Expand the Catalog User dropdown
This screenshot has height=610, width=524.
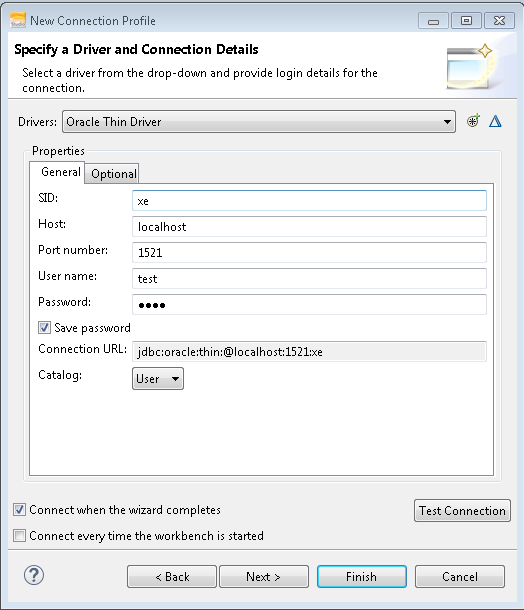158,379
